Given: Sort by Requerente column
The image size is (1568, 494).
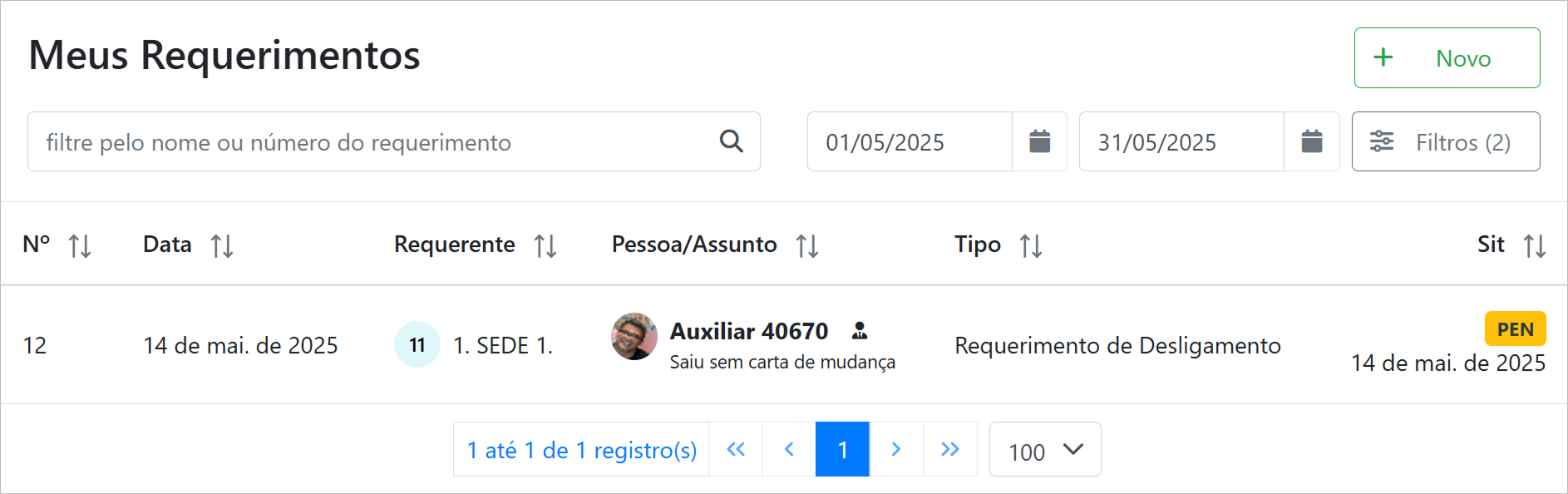Looking at the screenshot, I should click(545, 245).
